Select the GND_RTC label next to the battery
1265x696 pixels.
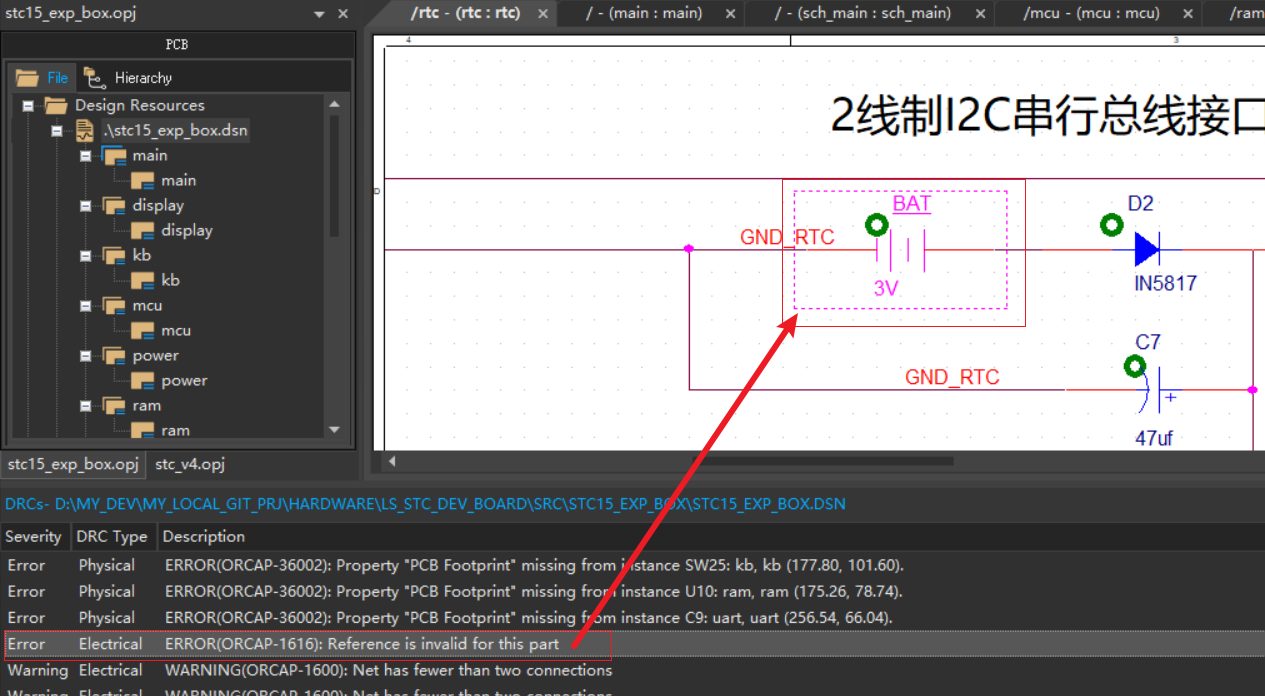coord(787,237)
